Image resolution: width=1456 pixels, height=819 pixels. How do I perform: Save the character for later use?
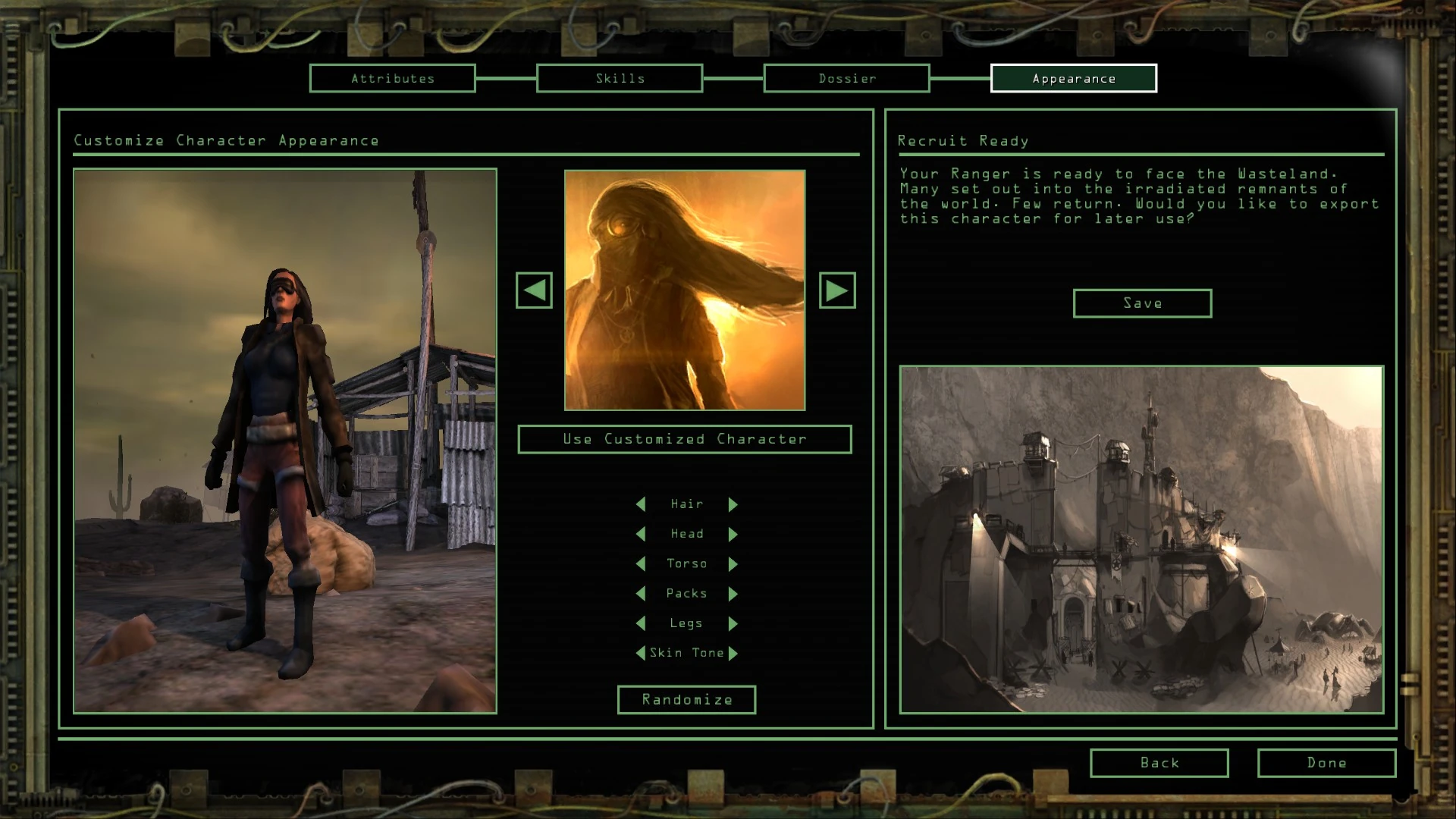coord(1141,303)
